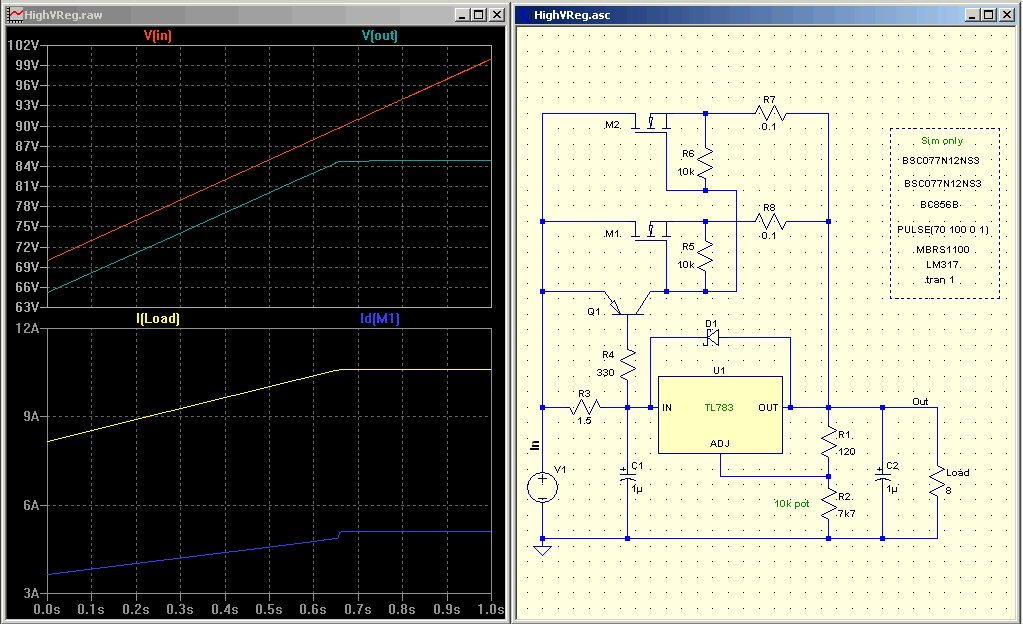Click the 12A axis label

27,328
